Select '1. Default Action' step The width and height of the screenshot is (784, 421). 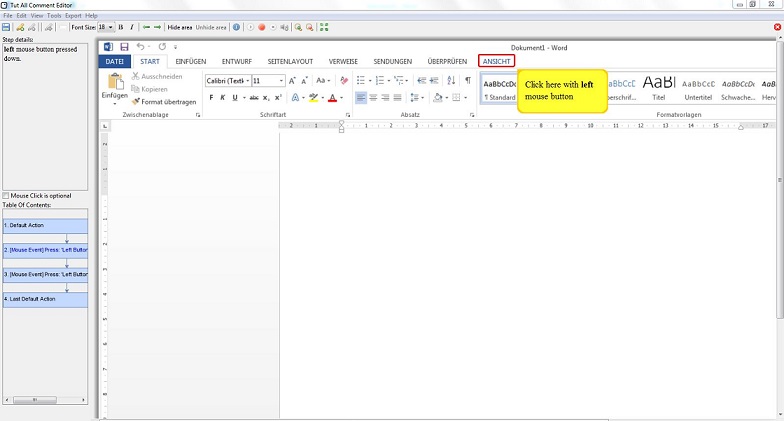(45, 226)
